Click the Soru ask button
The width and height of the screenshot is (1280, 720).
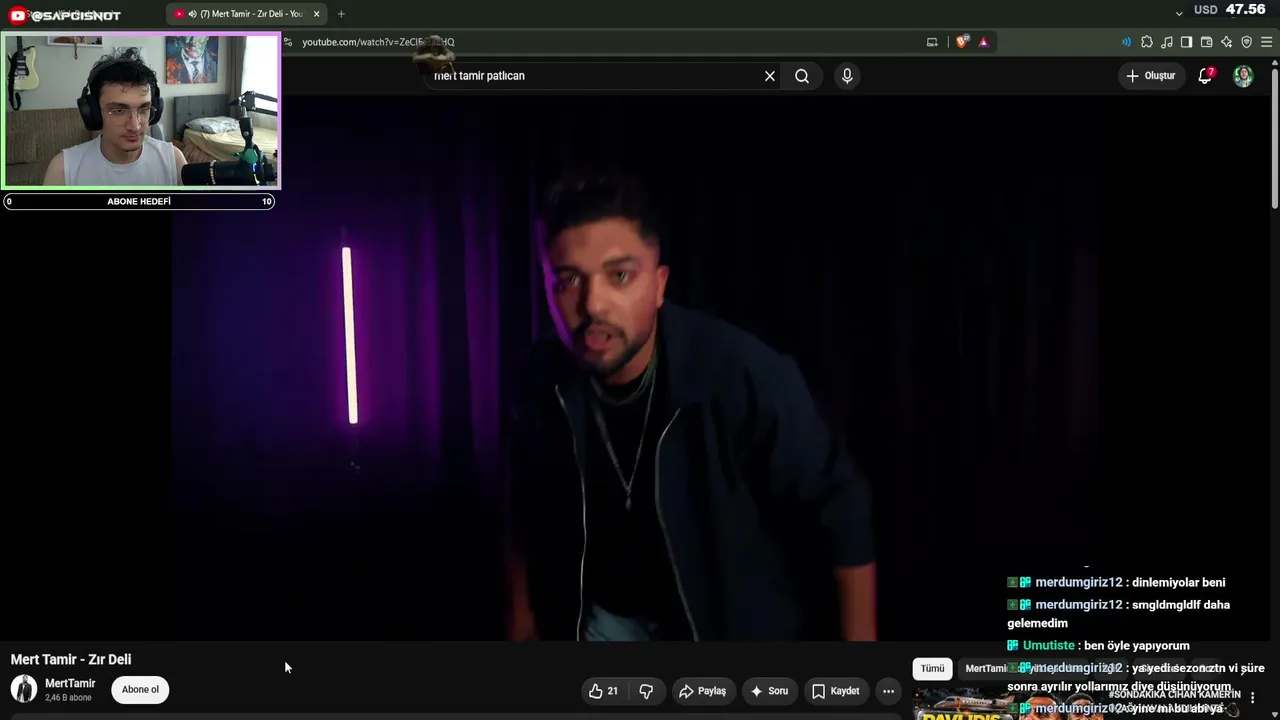[769, 691]
